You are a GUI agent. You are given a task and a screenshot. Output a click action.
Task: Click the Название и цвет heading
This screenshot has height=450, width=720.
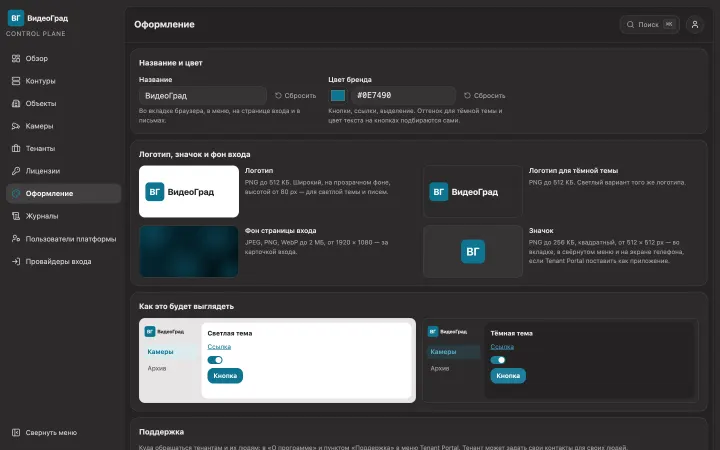click(171, 63)
